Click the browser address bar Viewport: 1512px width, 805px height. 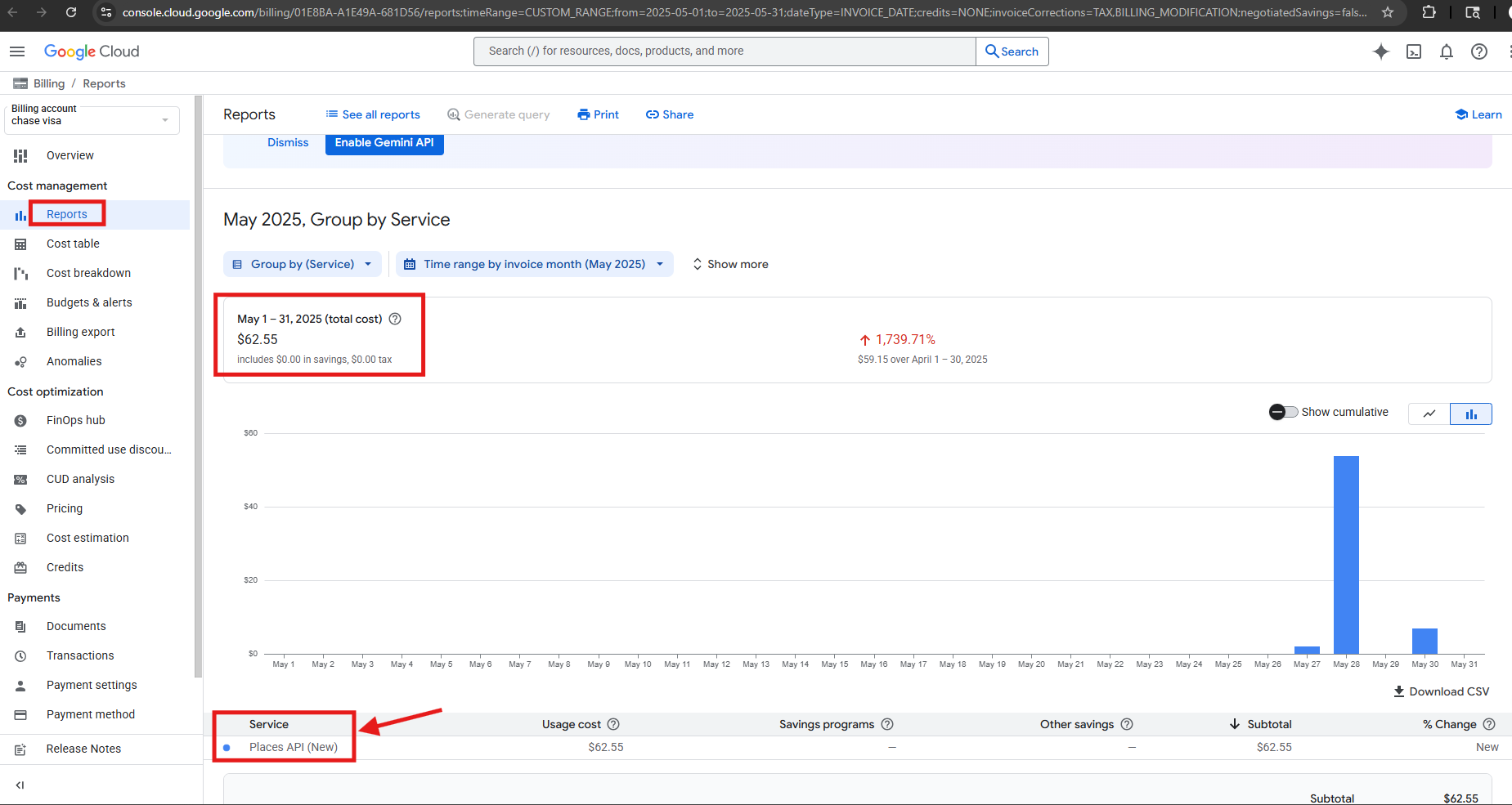(x=744, y=12)
